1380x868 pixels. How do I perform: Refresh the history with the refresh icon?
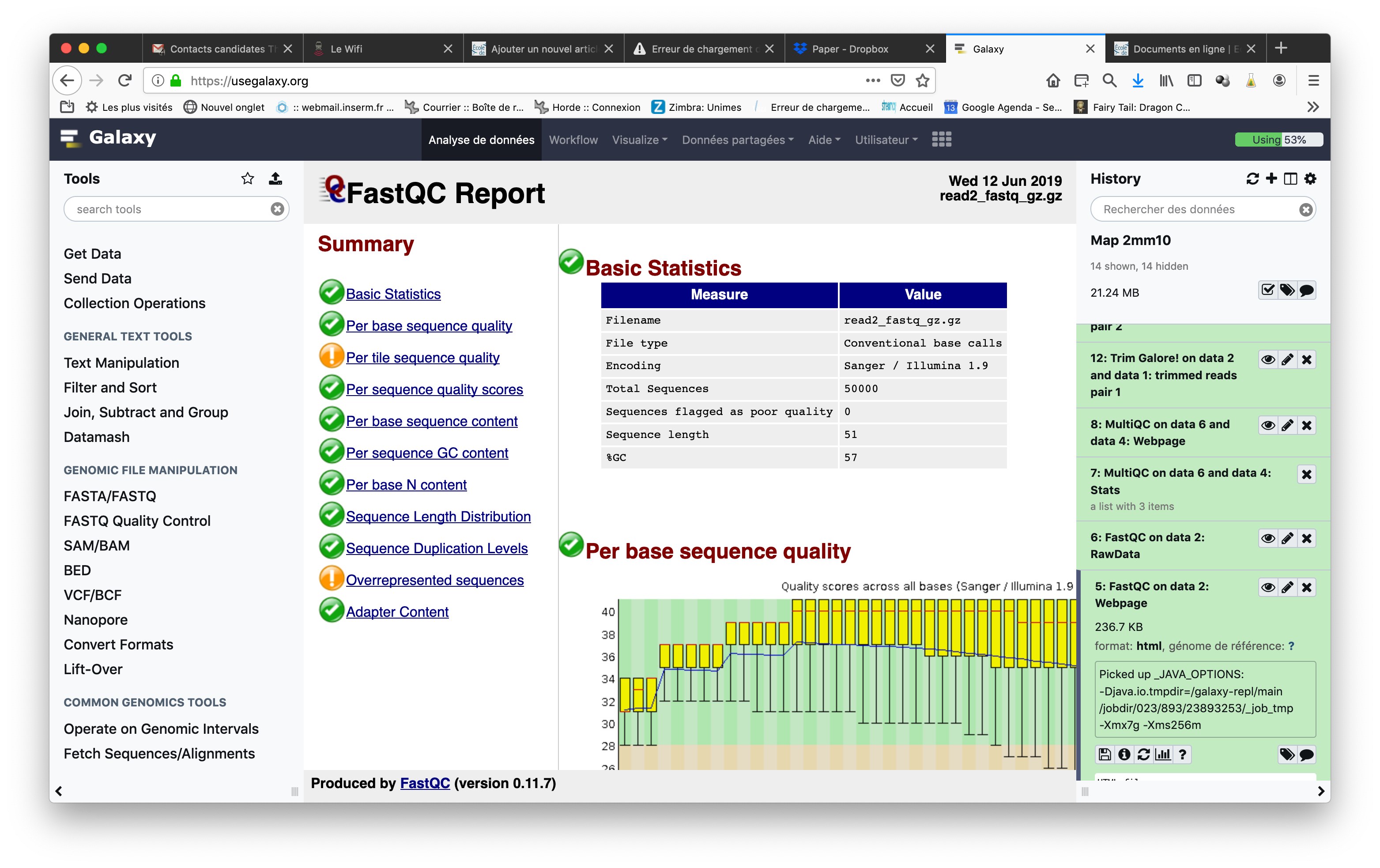[x=1252, y=179]
